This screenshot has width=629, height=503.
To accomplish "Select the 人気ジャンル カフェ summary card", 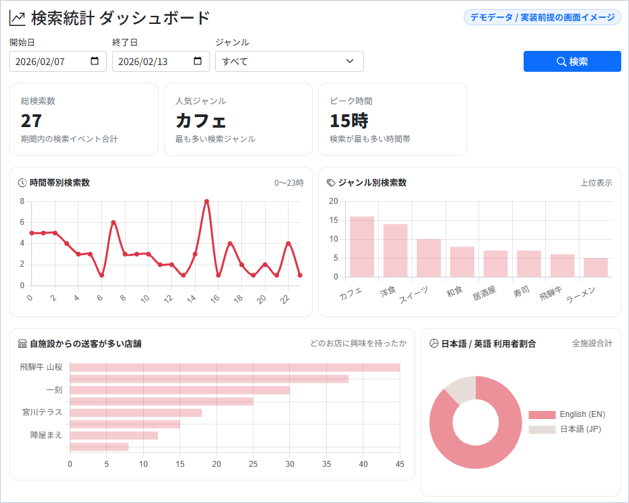I will point(238,119).
